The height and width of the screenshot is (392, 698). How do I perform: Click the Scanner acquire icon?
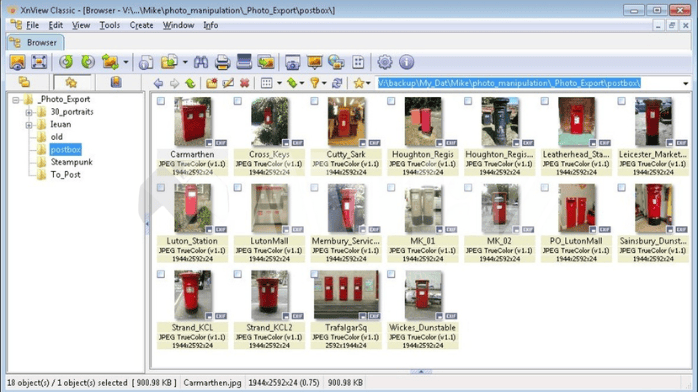coord(244,62)
